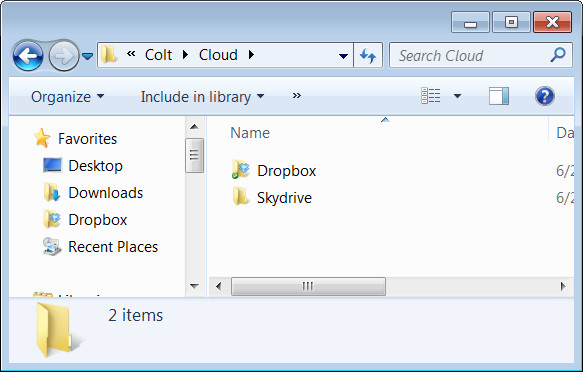Click the Dropbox folder icon in file list

241,169
